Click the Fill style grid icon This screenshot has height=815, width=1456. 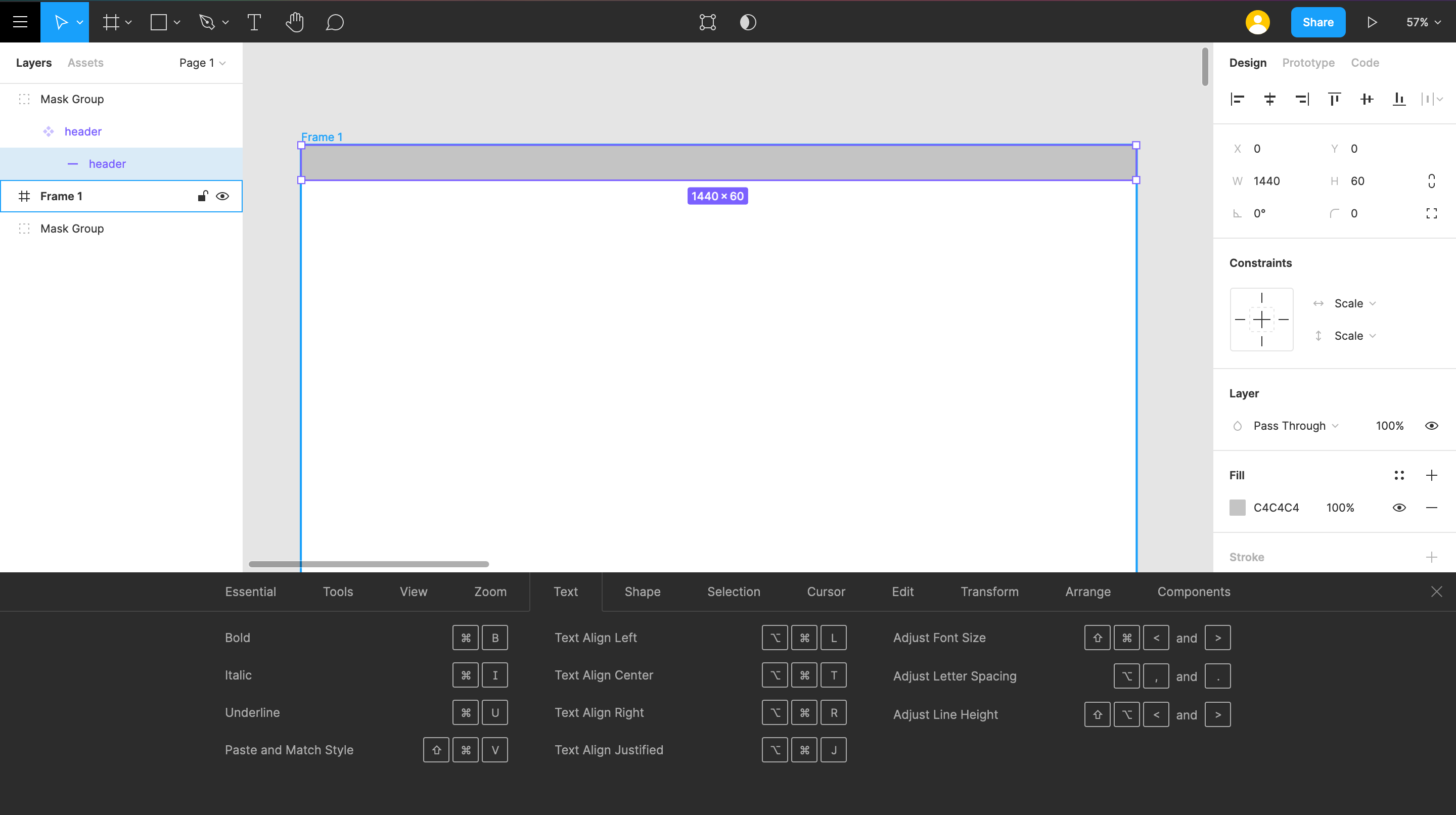point(1399,475)
